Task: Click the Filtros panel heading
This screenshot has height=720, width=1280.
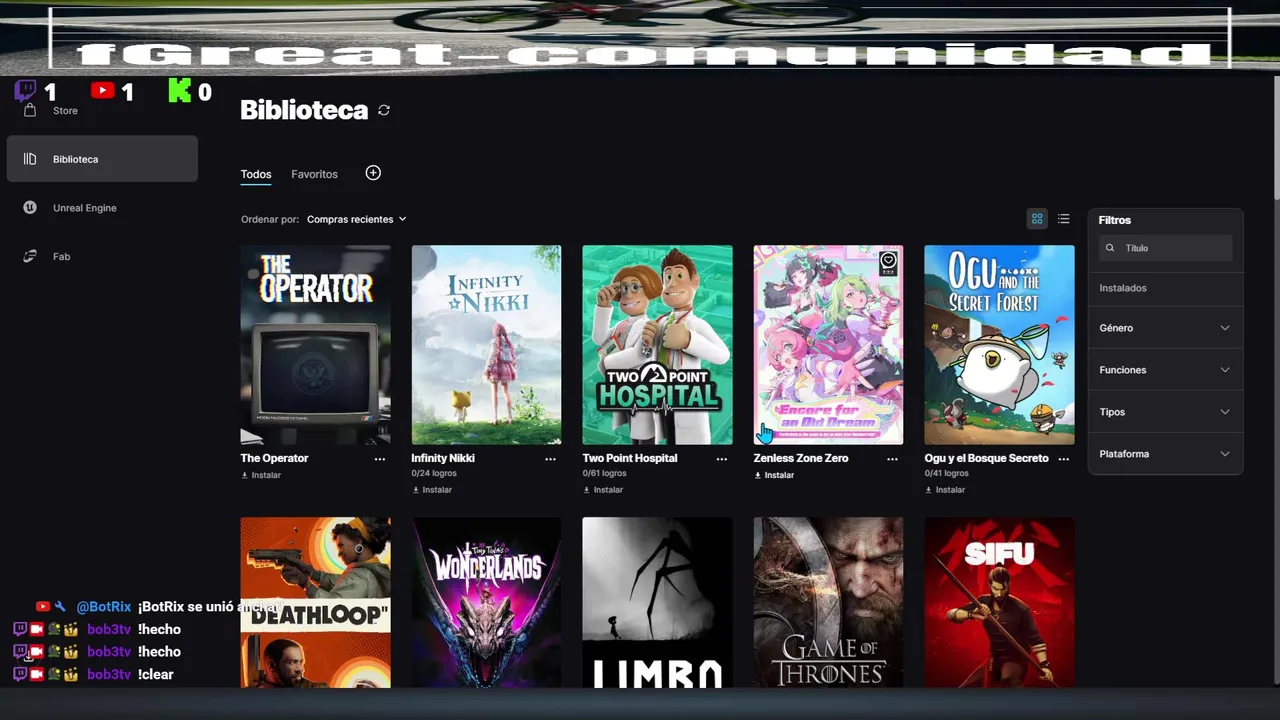Action: pos(1115,220)
